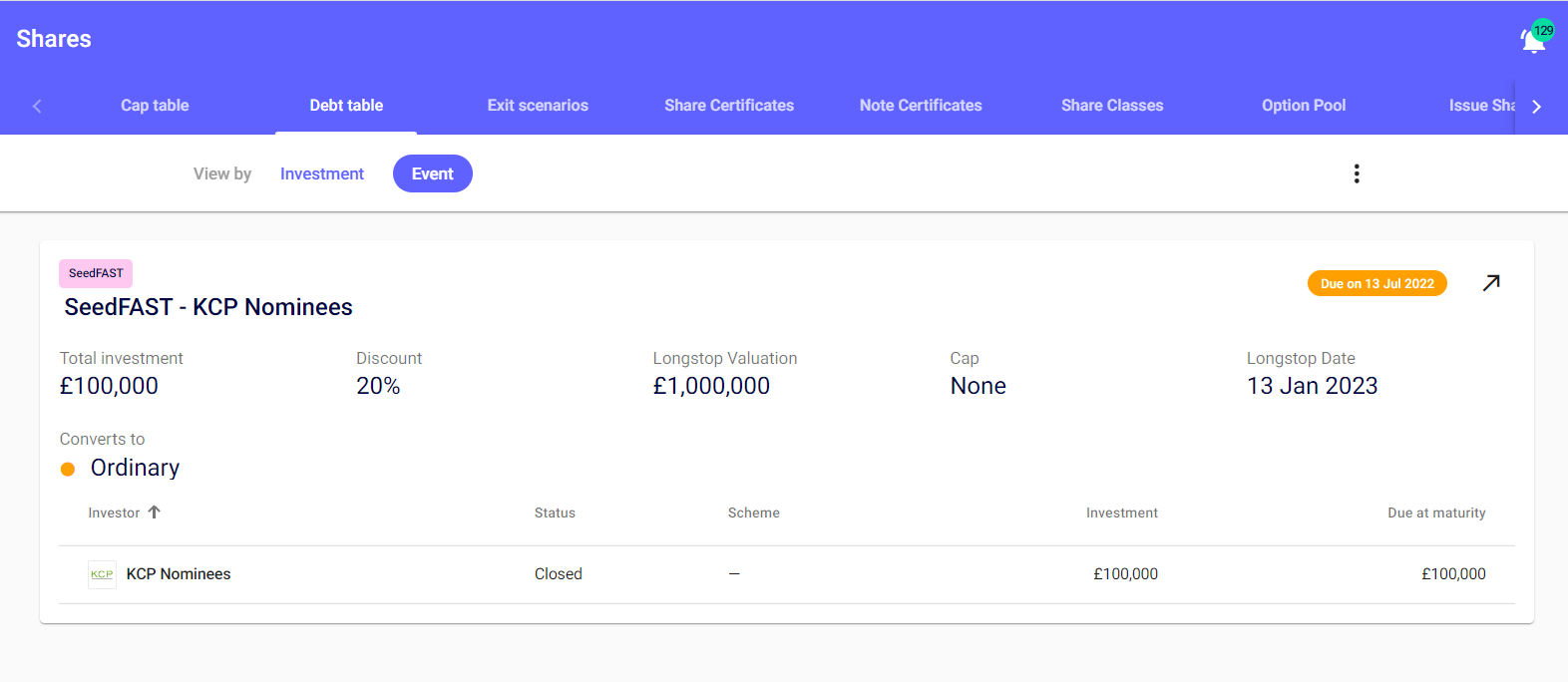Switch to Exit scenarios tab
The width and height of the screenshot is (1568, 682).
[538, 106]
